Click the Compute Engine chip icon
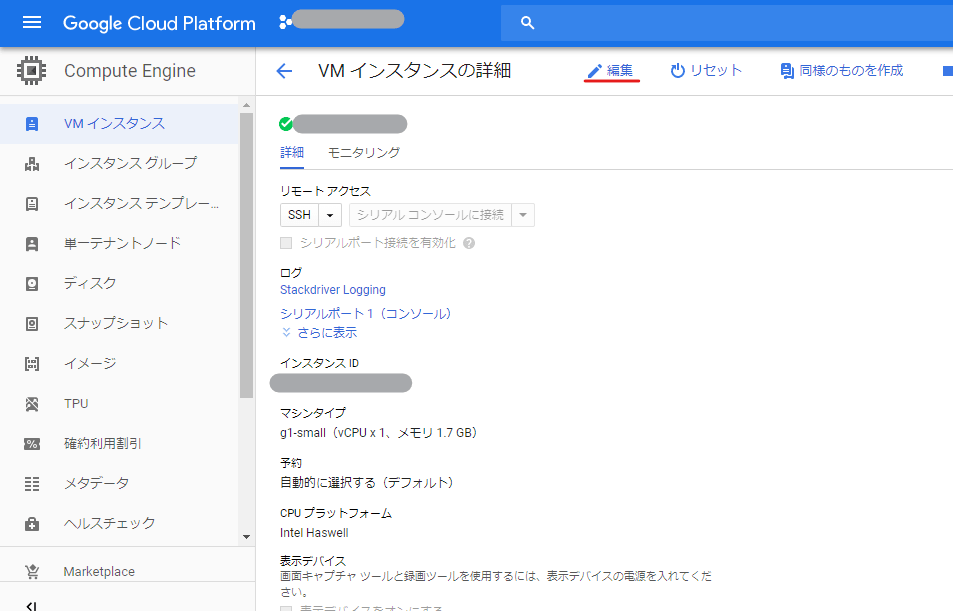This screenshot has height=611, width=953. tap(32, 71)
